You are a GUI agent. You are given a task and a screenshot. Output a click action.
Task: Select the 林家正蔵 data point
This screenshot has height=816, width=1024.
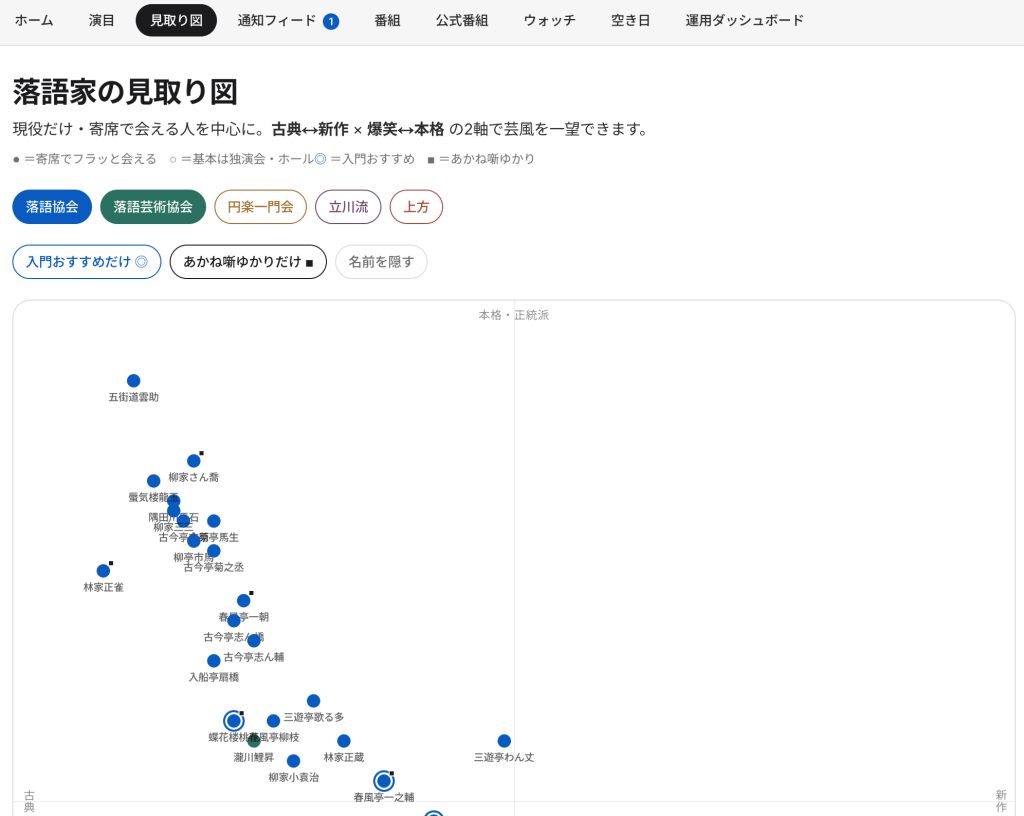pos(344,741)
